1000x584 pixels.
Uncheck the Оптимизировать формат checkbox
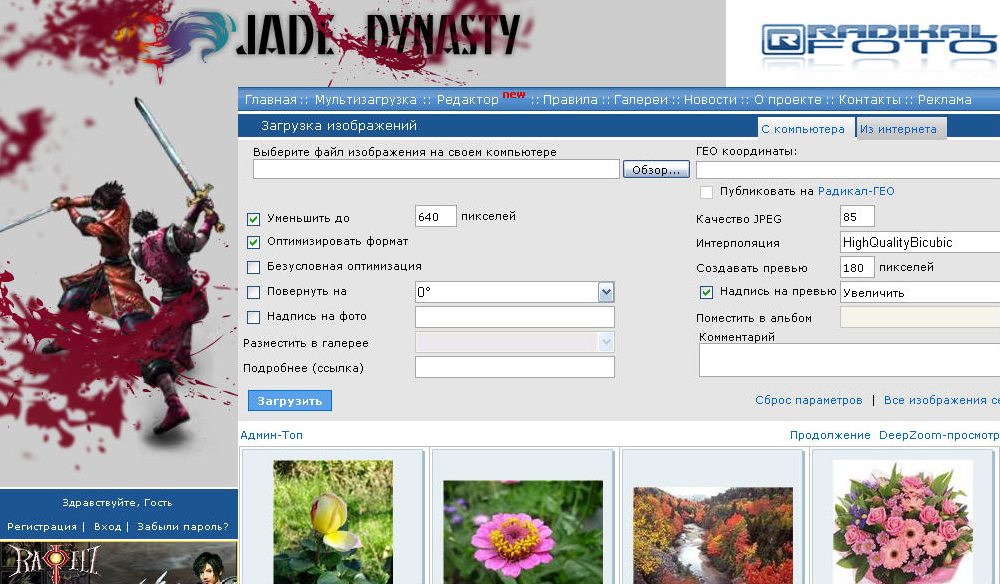click(253, 242)
